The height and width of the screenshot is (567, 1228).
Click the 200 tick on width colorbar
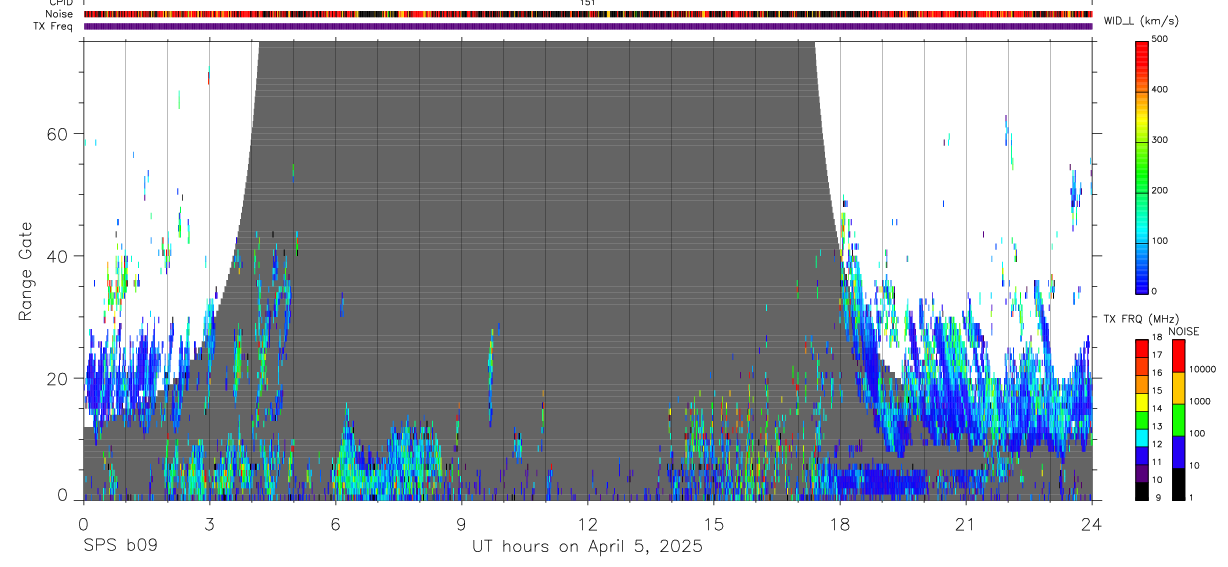click(1160, 190)
